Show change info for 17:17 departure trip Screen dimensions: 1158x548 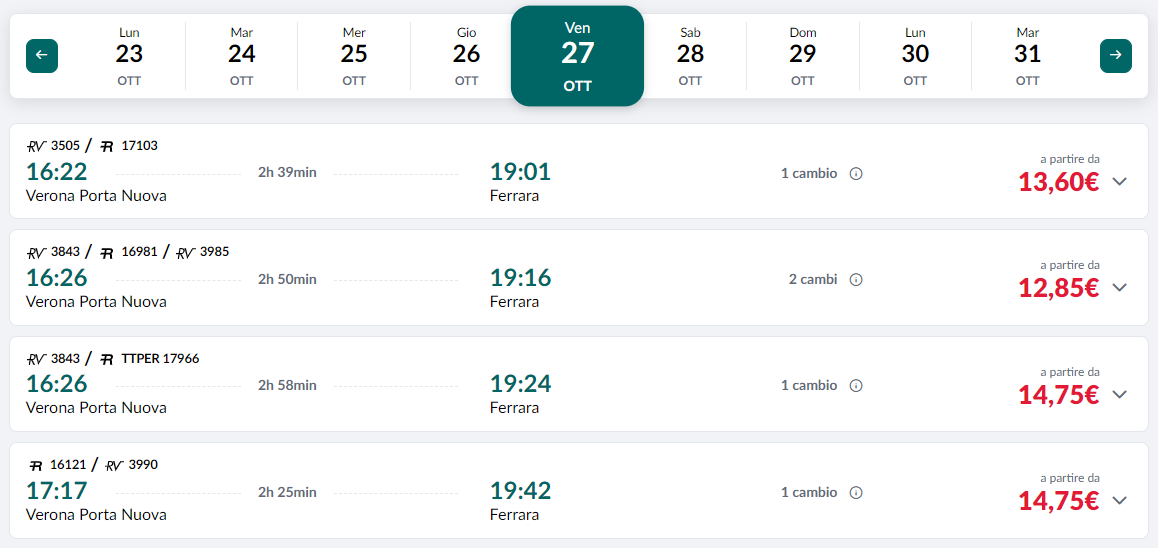click(856, 493)
